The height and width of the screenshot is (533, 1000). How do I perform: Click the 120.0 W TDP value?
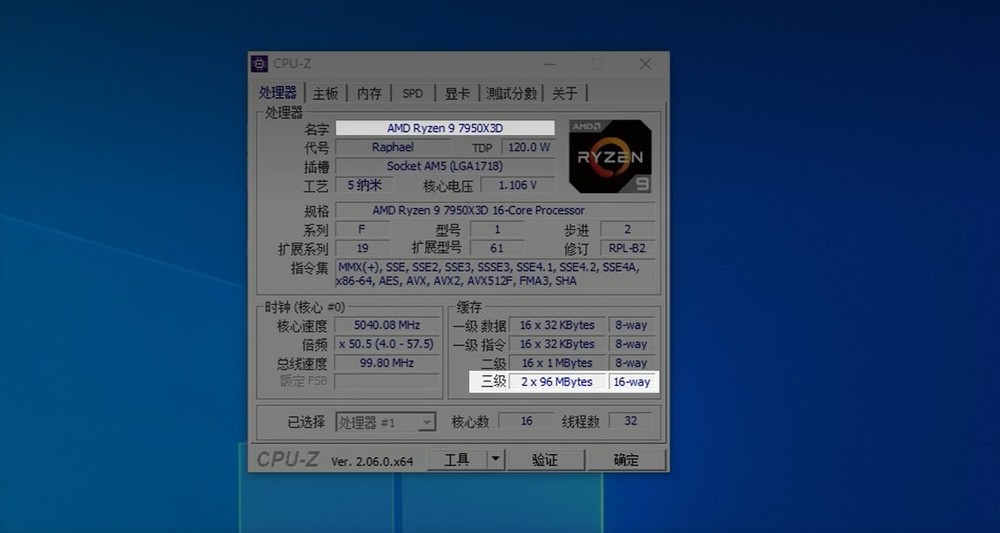click(x=529, y=147)
